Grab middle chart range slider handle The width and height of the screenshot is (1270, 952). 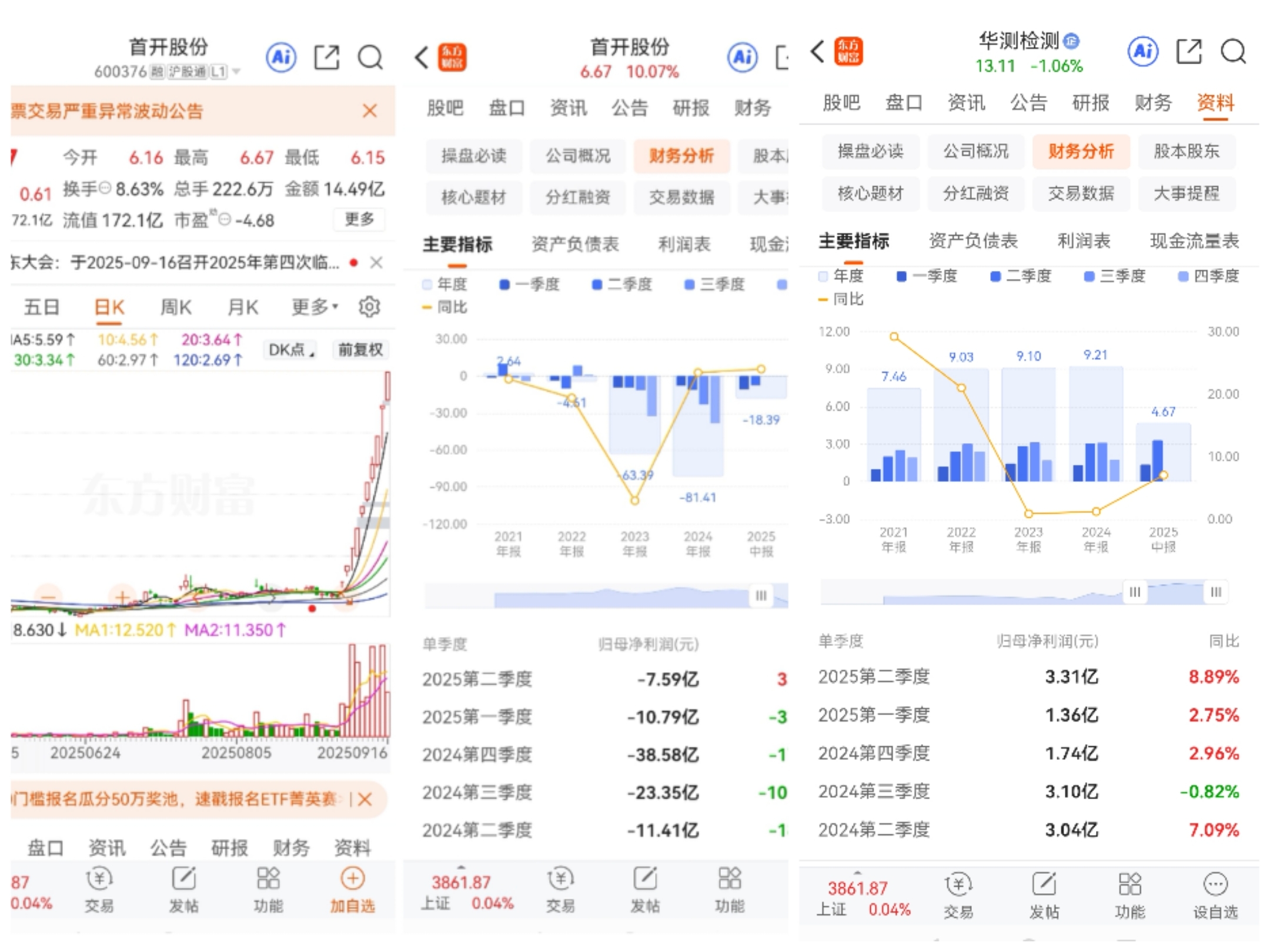click(761, 596)
